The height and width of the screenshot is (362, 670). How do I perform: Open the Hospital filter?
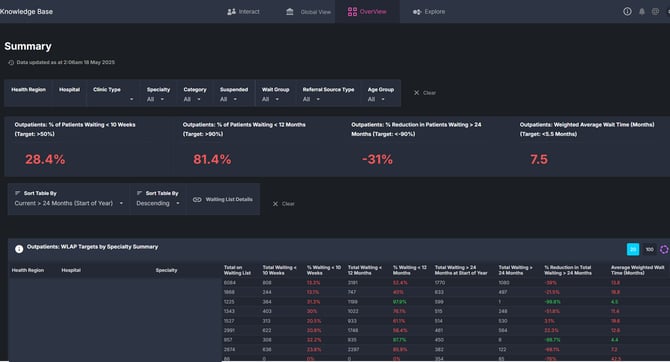coord(69,93)
